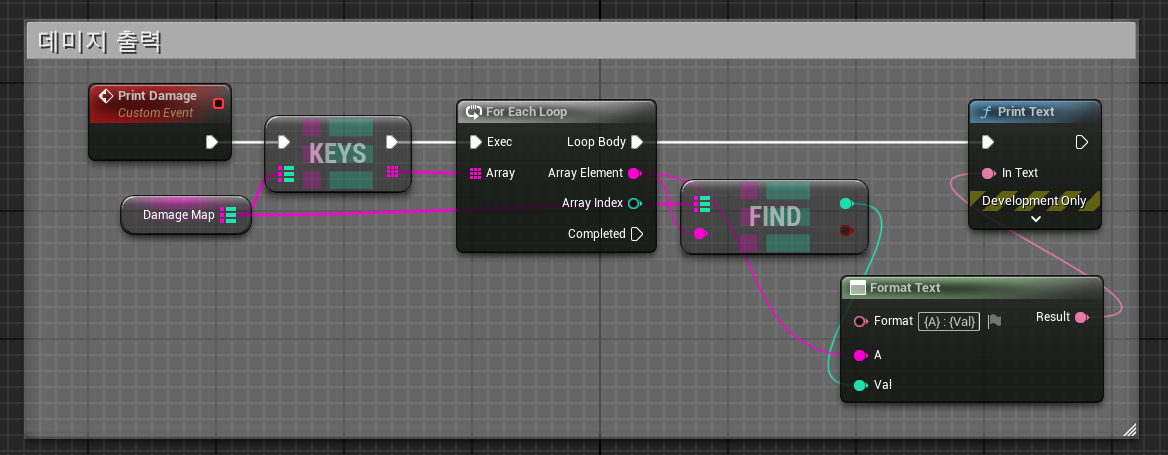Click the Array Index output pin
Image resolution: width=1168 pixels, height=455 pixels.
(x=635, y=203)
